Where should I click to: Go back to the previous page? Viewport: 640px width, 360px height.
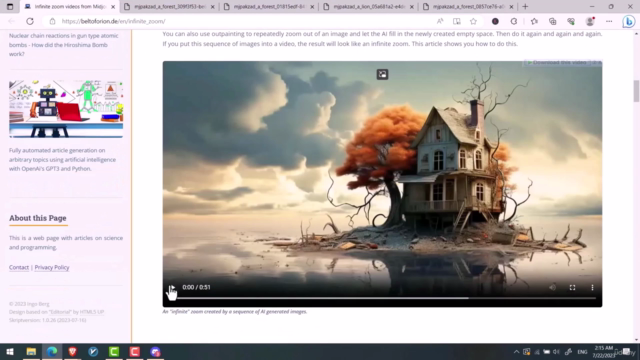11,21
